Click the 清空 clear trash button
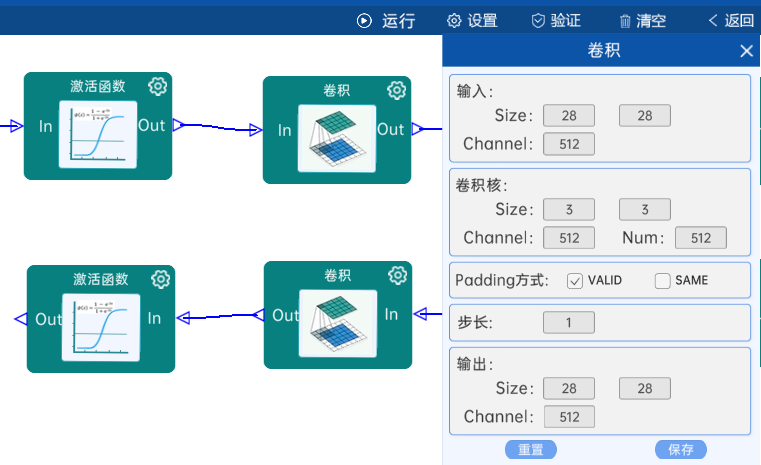The width and height of the screenshot is (761, 465). tap(643, 21)
